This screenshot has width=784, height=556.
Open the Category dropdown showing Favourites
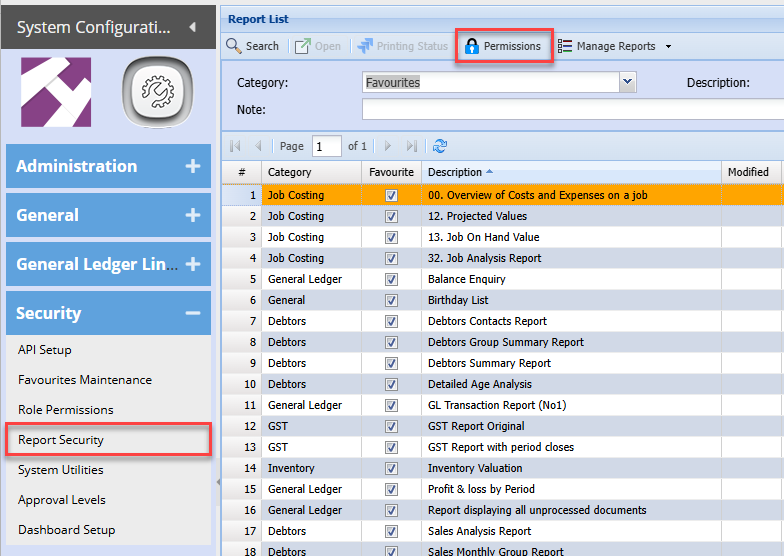[627, 83]
